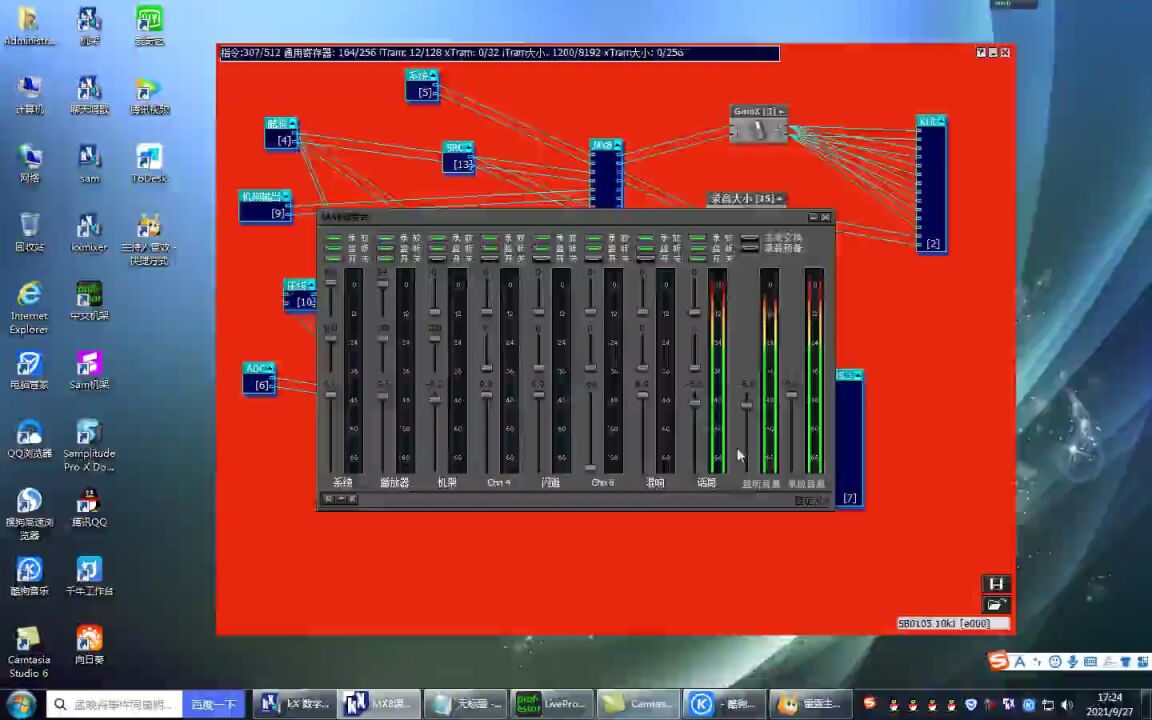This screenshot has height=720, width=1152.
Task: Switch to KX 数字 taskbar window
Action: tap(294, 704)
